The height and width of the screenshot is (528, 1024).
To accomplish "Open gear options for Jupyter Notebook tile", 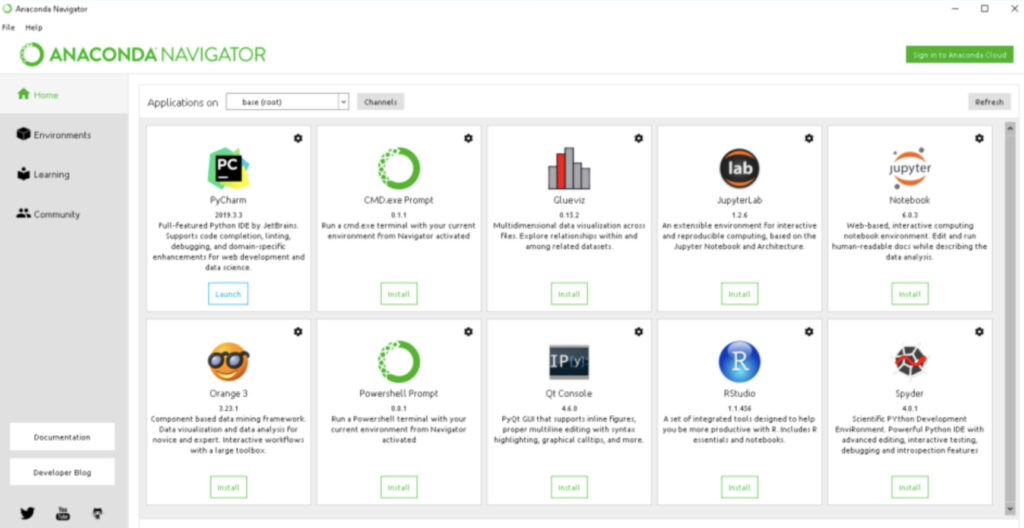I will [979, 138].
